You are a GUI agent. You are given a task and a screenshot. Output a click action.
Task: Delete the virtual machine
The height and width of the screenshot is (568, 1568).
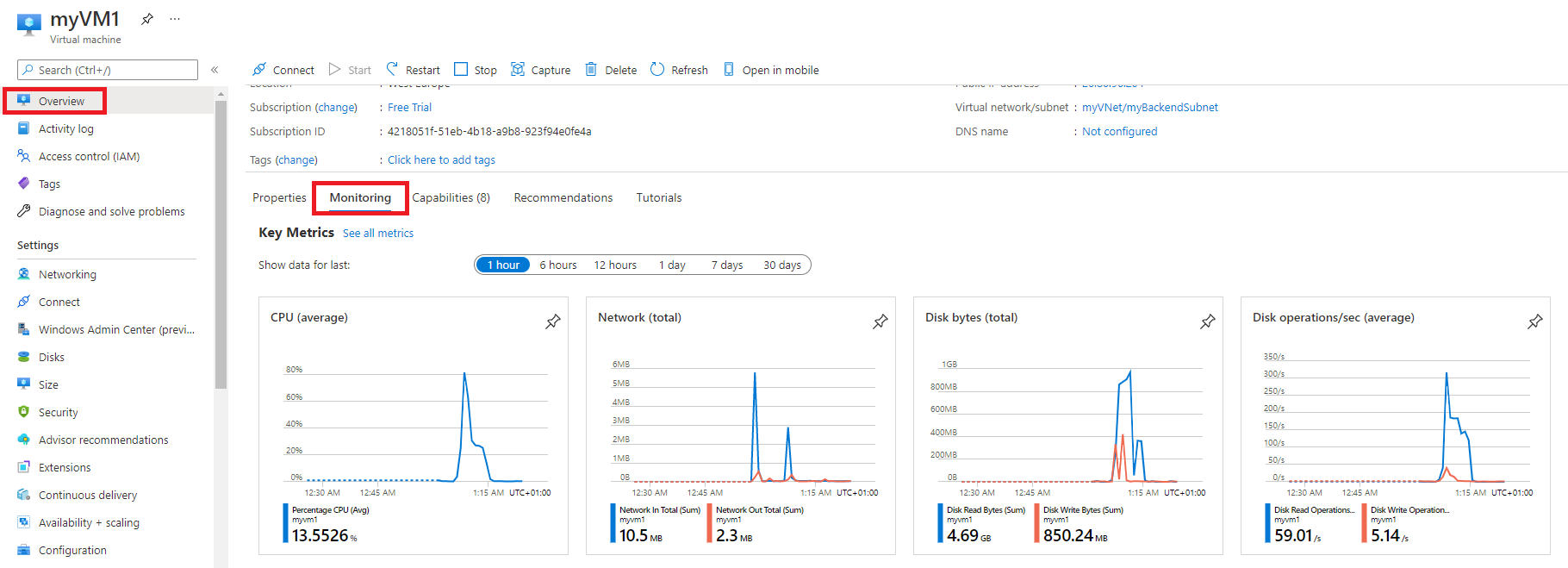point(611,70)
